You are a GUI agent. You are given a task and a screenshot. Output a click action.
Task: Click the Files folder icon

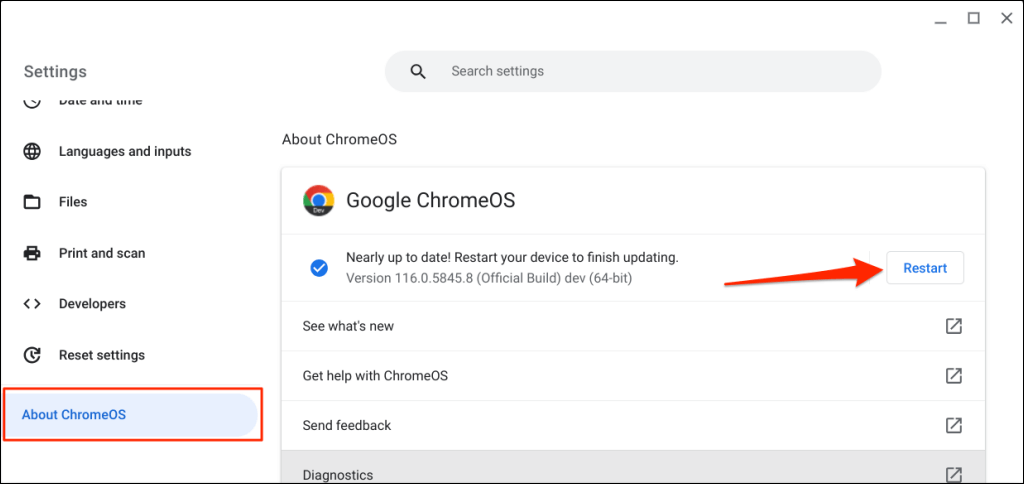[32, 202]
